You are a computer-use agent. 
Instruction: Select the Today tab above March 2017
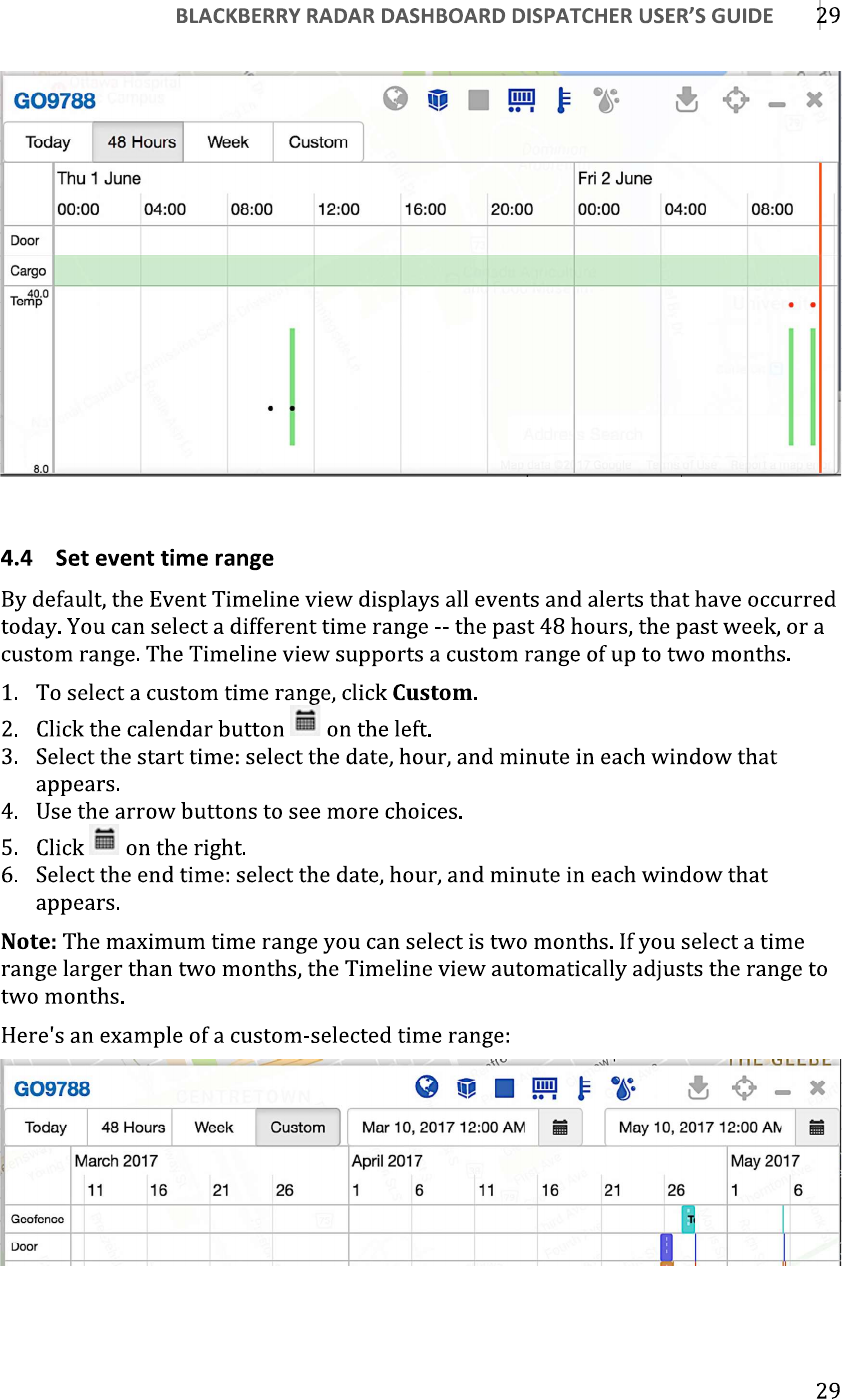point(46,1127)
